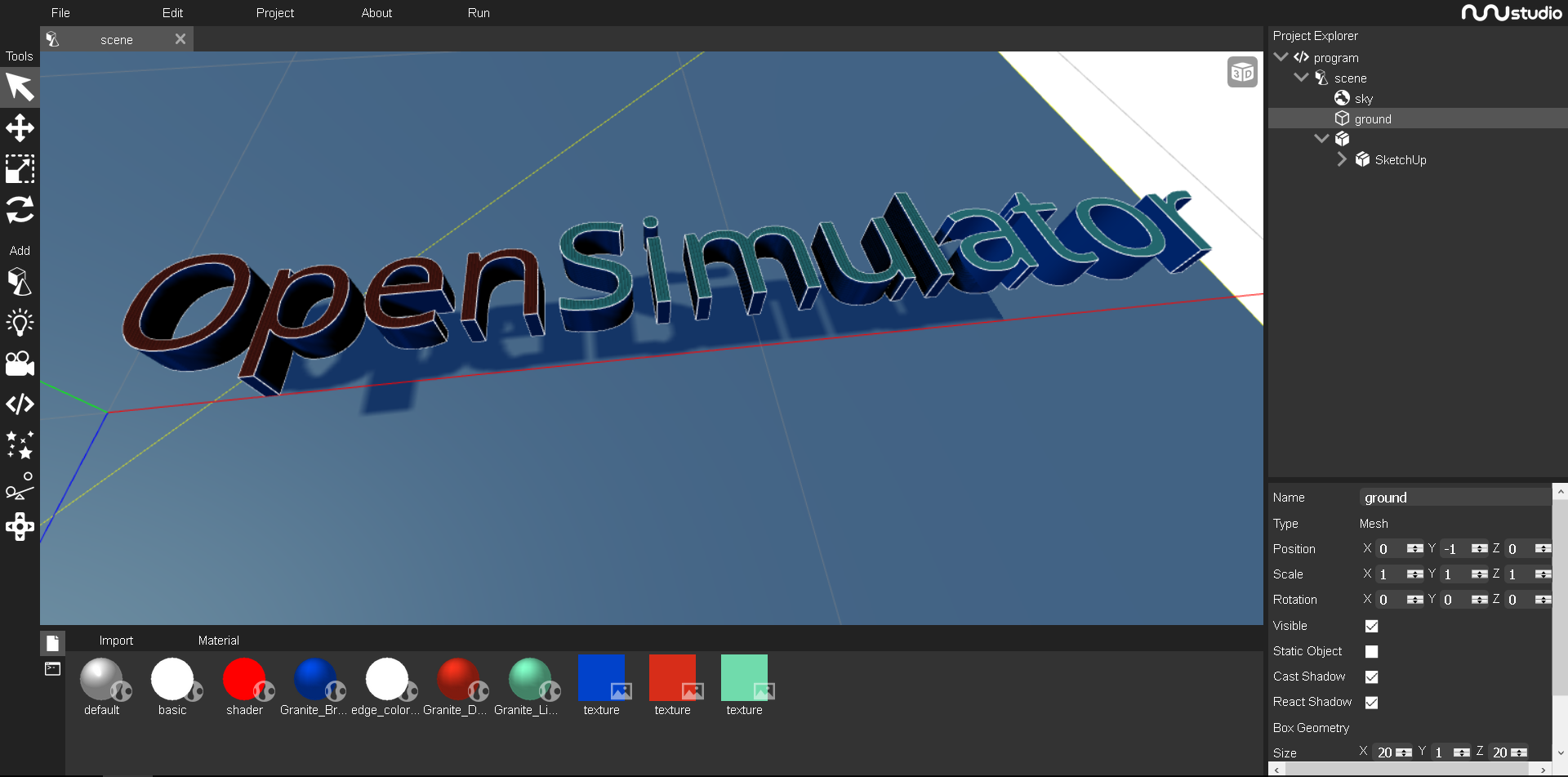The width and height of the screenshot is (1568, 777).
Task: Open the Project menu
Action: coord(274,13)
